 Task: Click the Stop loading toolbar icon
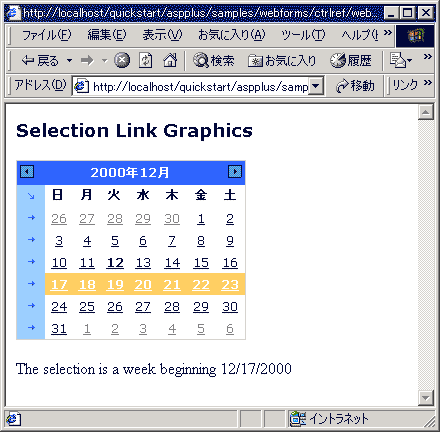[x=122, y=61]
